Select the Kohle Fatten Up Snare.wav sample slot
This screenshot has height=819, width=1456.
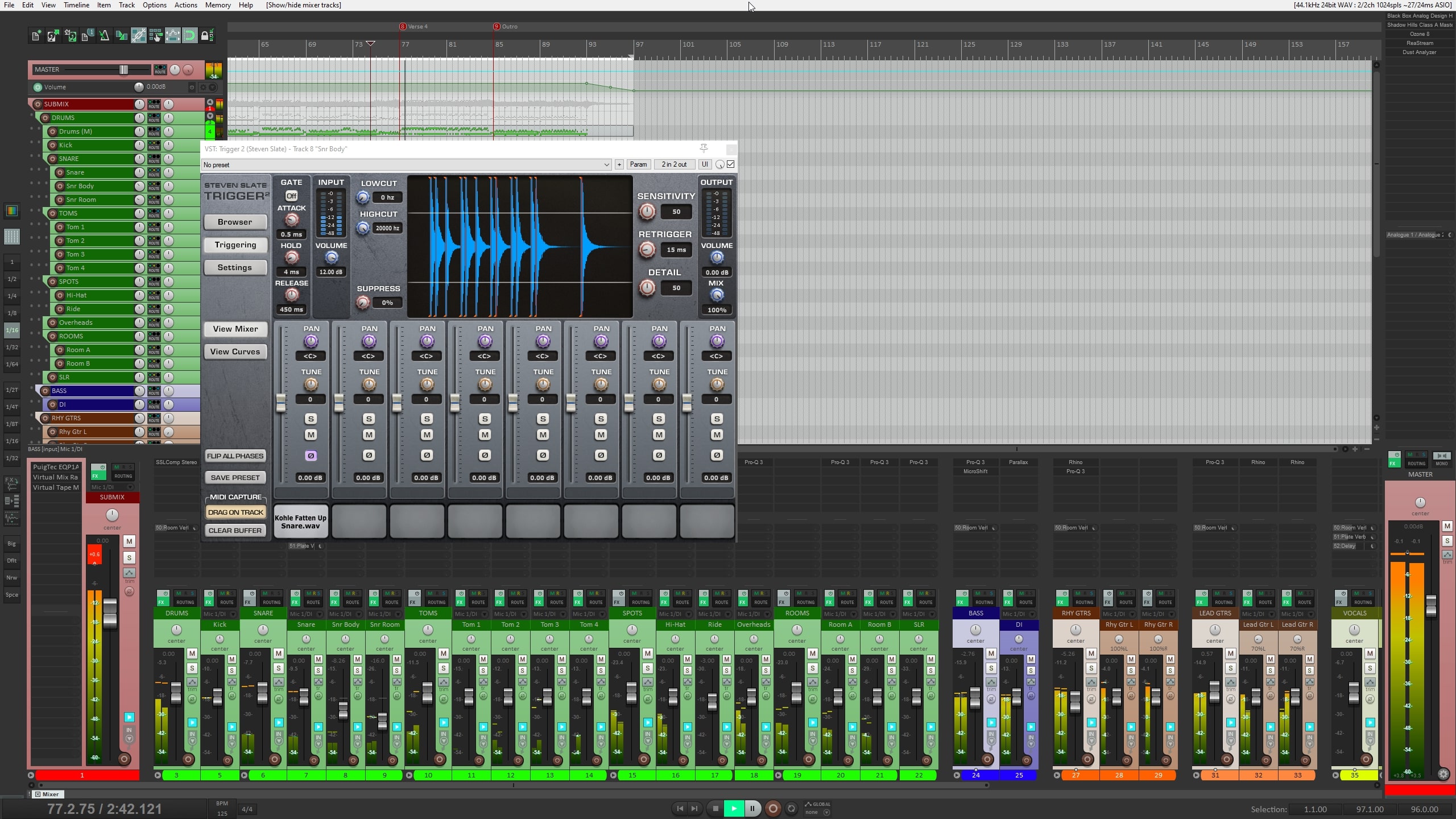(301, 522)
